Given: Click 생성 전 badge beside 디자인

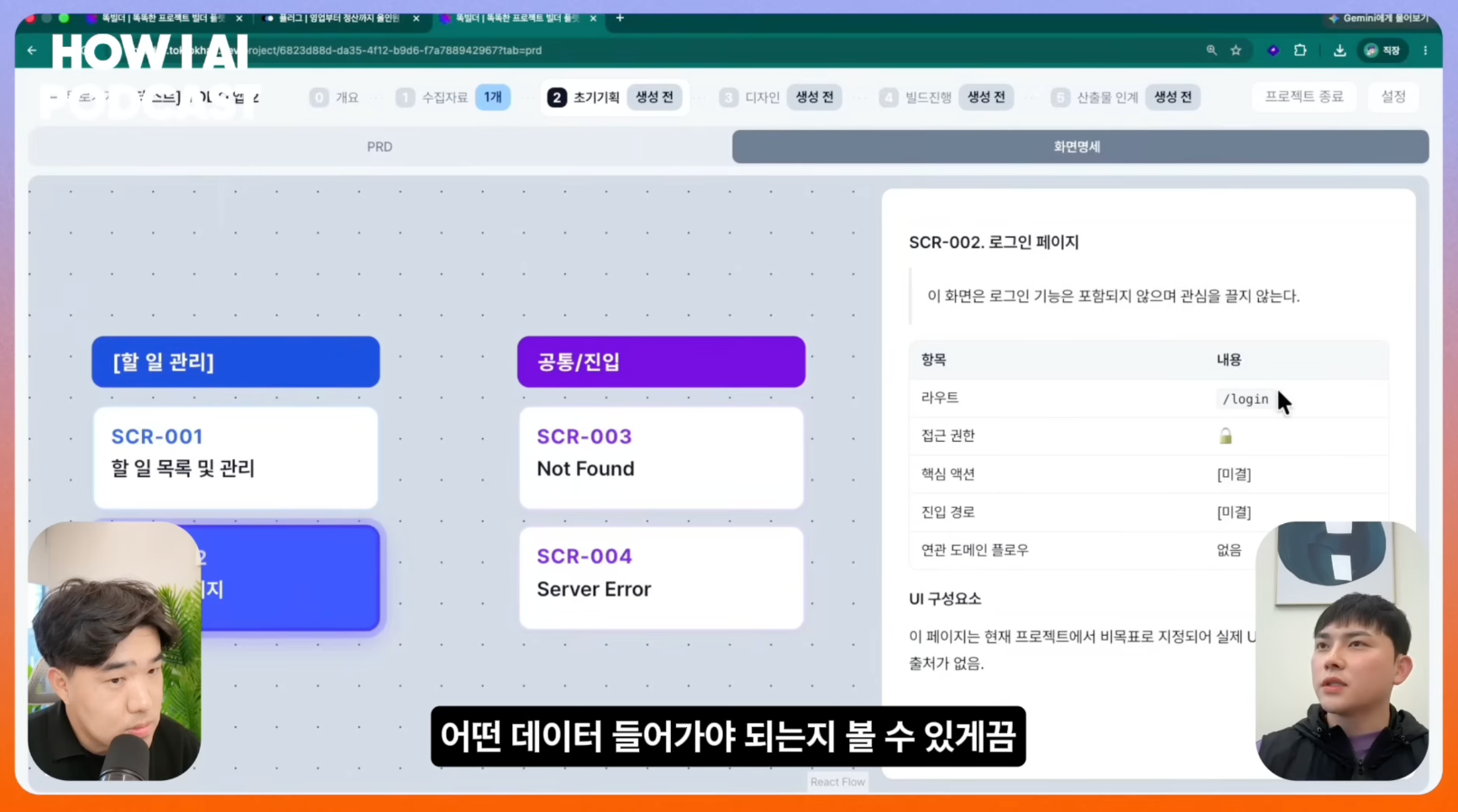Looking at the screenshot, I should pyautogui.click(x=815, y=97).
